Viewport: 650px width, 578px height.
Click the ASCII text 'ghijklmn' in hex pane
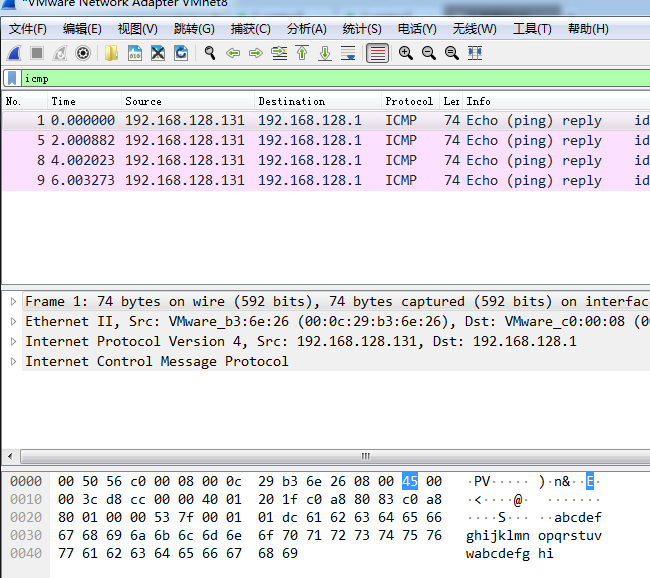coord(497,536)
